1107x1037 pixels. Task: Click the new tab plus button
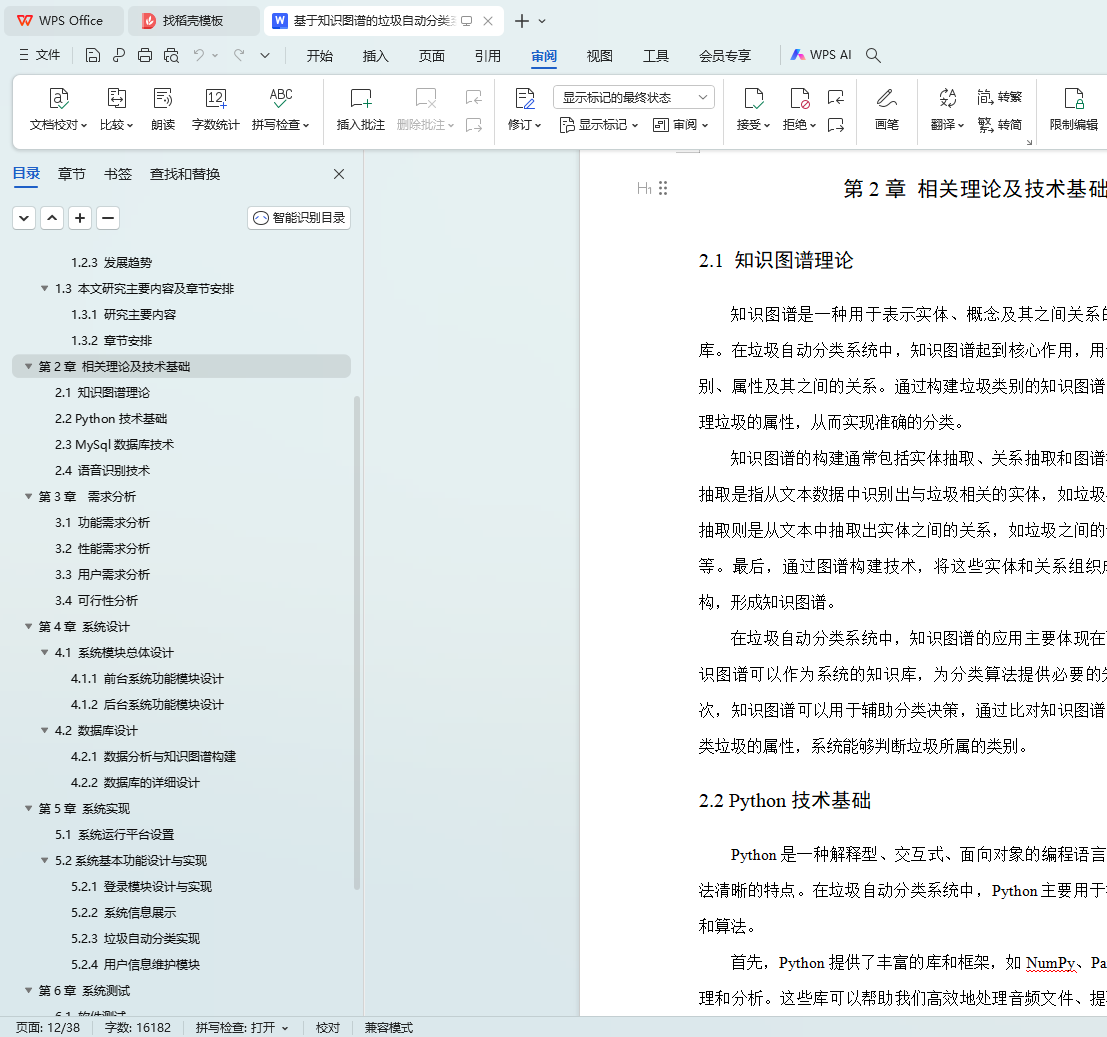coord(522,21)
